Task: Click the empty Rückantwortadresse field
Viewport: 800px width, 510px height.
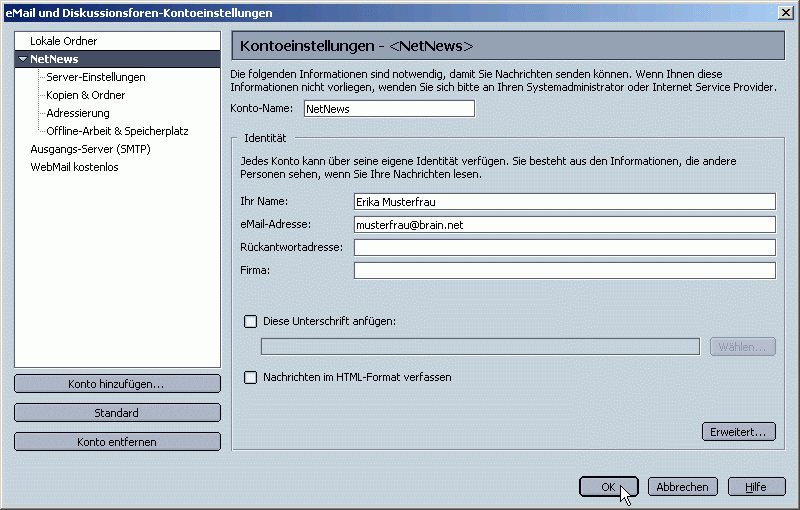Action: click(564, 248)
